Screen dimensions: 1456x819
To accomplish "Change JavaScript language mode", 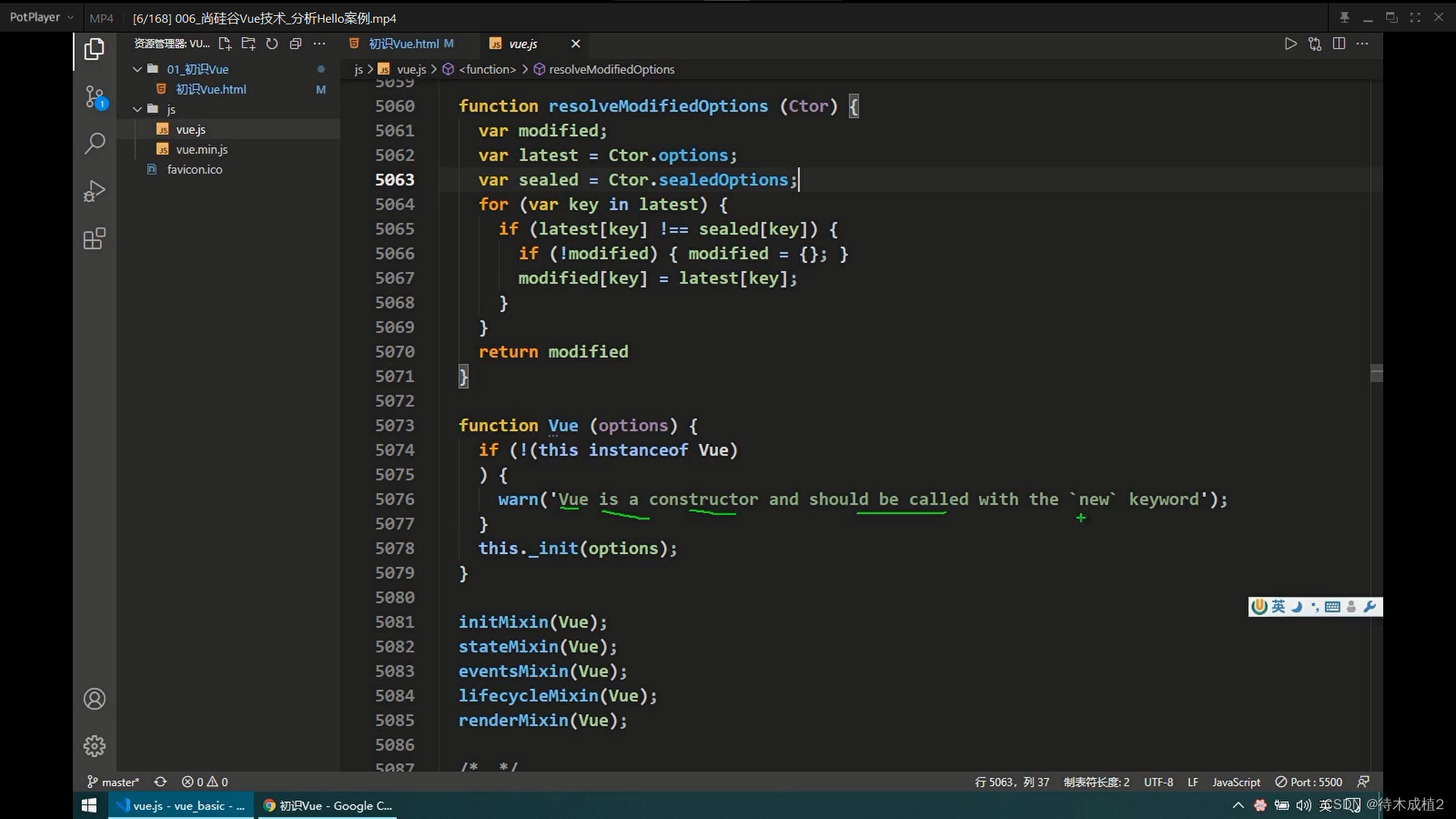I will click(1236, 782).
